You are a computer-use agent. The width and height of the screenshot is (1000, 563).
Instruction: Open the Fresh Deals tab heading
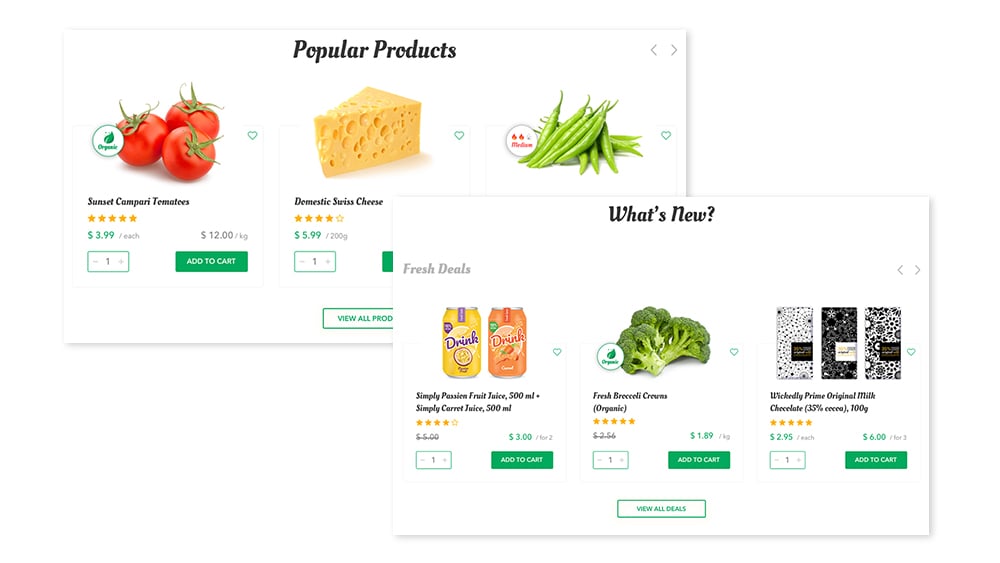[x=437, y=269]
